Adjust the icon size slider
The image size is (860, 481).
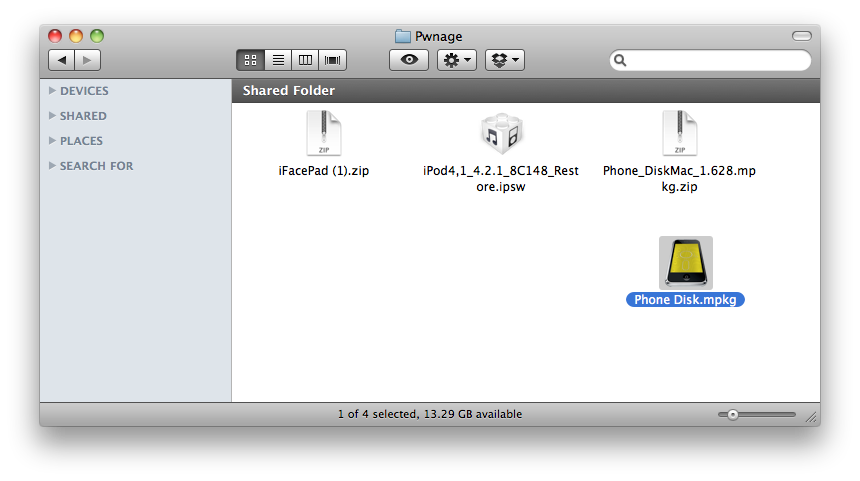point(733,414)
